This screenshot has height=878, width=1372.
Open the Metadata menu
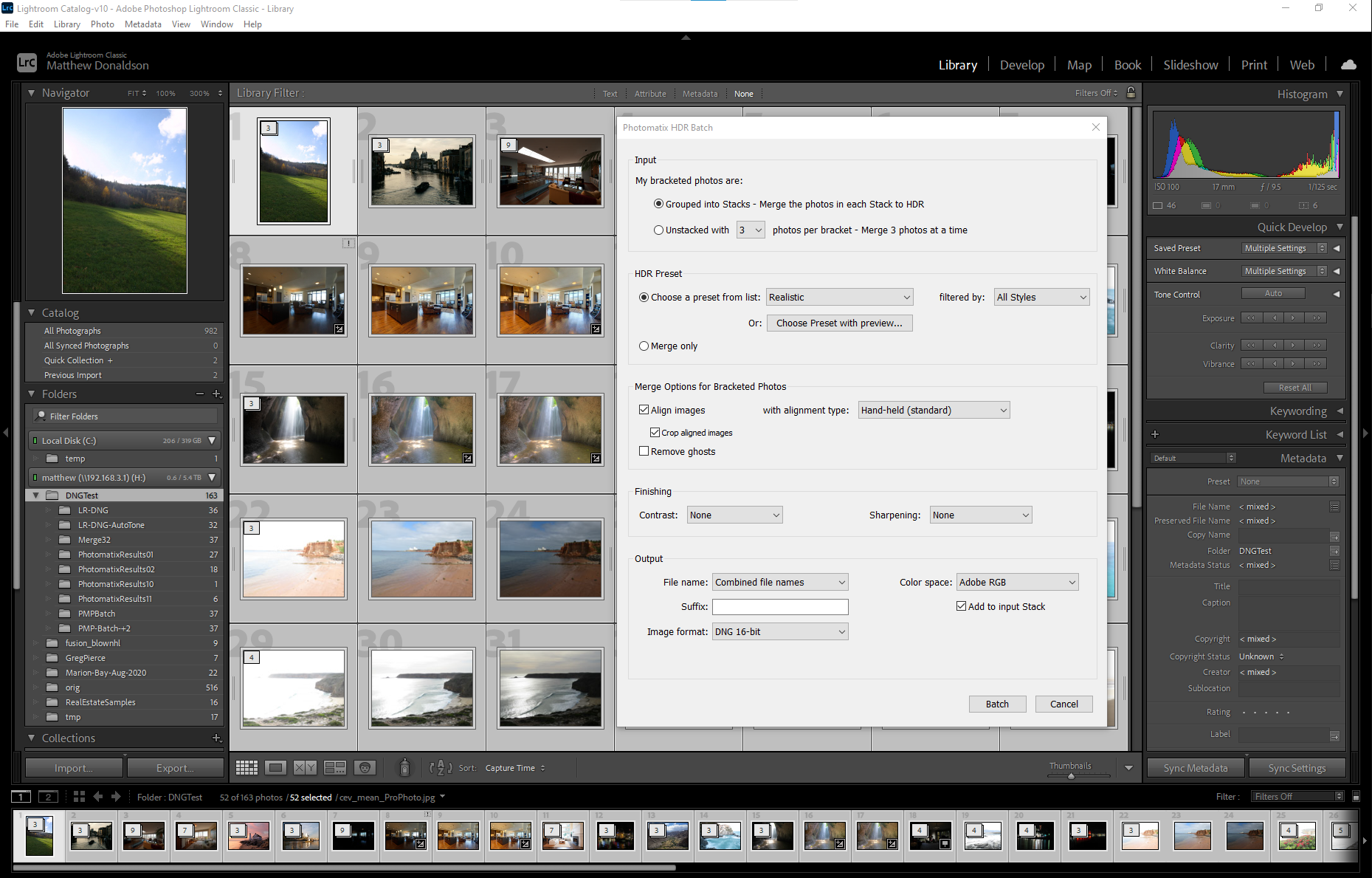click(142, 24)
